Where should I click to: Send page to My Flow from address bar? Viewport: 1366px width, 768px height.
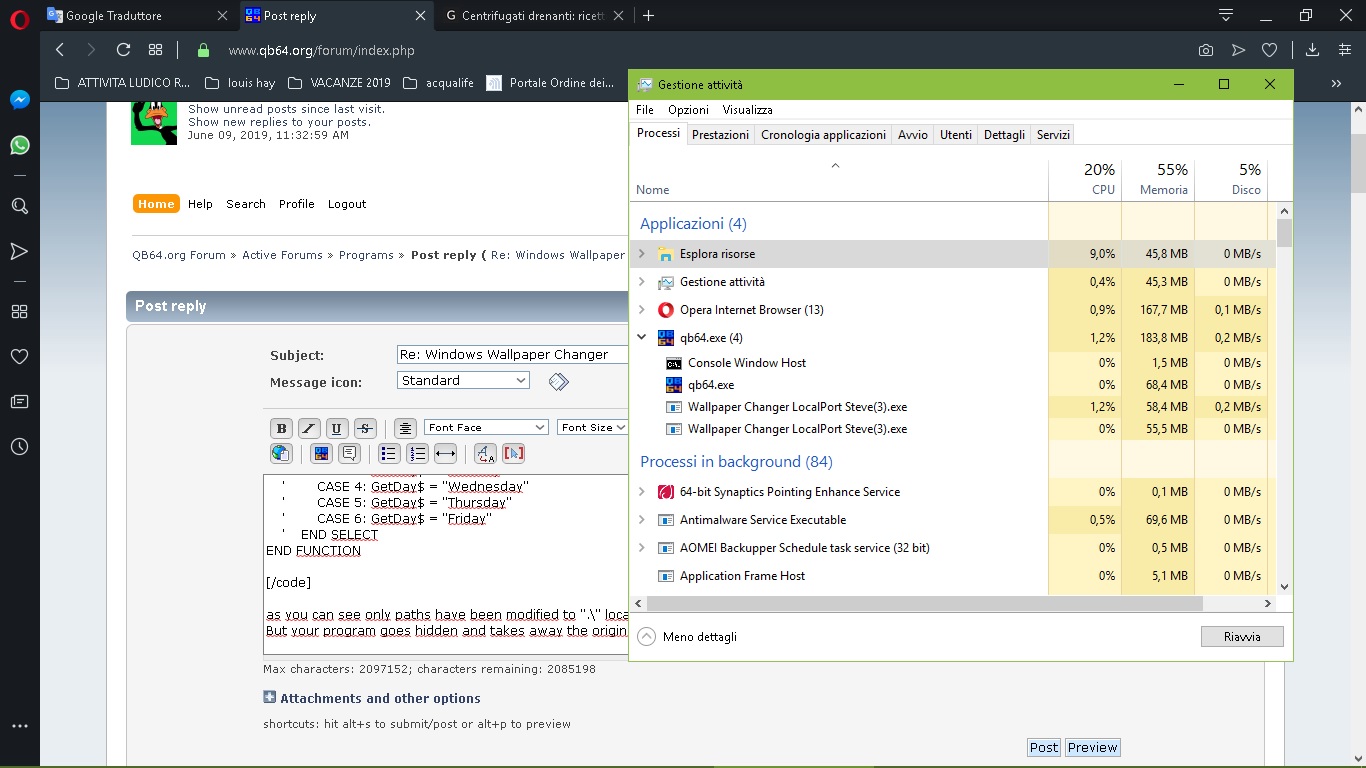coord(1238,50)
